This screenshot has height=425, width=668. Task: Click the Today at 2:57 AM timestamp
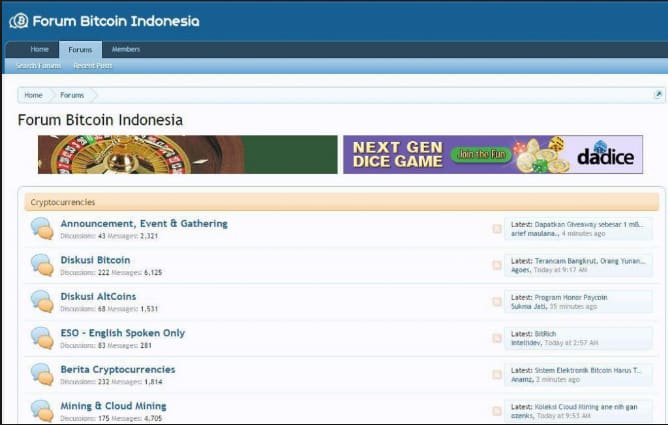pos(571,342)
